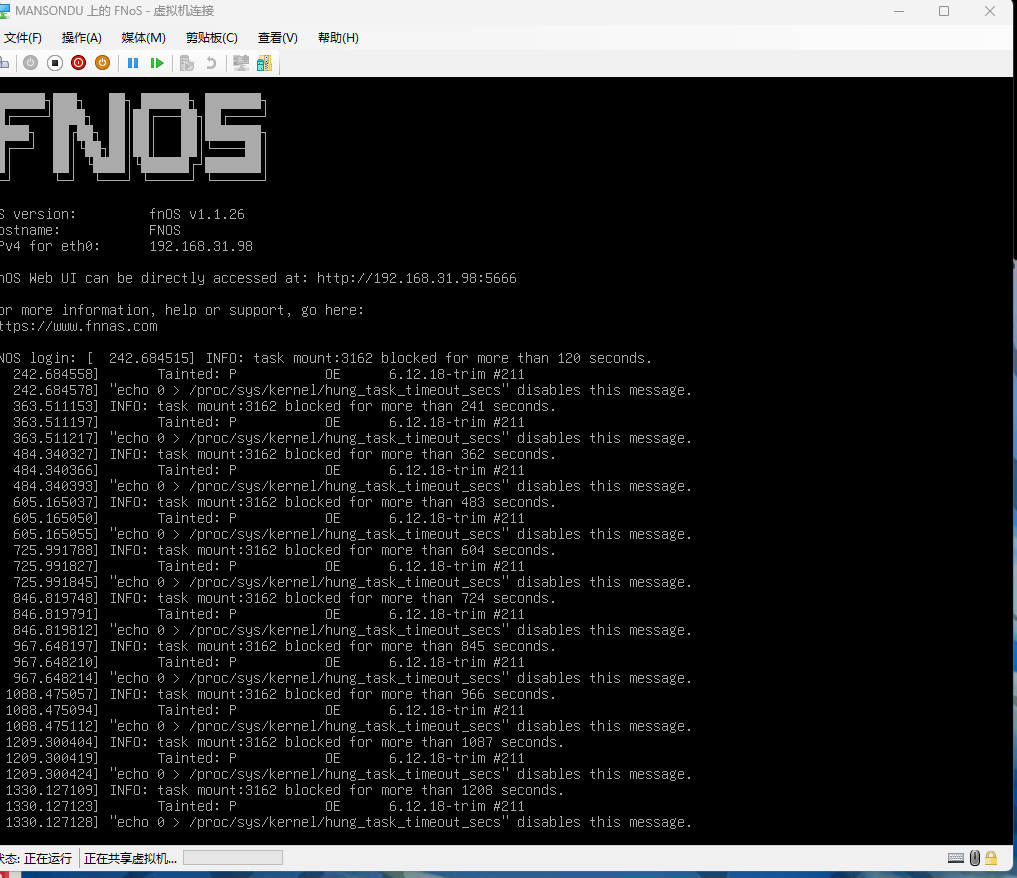The image size is (1017, 878).
Task: Click the FNOS ASCII art logo
Action: (x=133, y=136)
